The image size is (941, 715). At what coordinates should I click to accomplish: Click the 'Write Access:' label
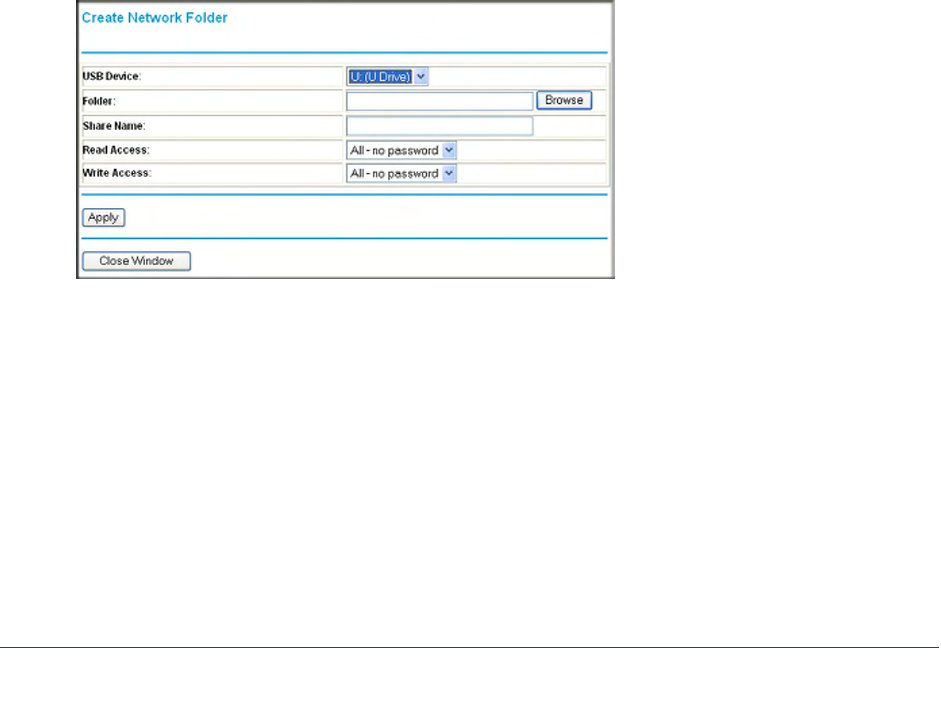(117, 173)
